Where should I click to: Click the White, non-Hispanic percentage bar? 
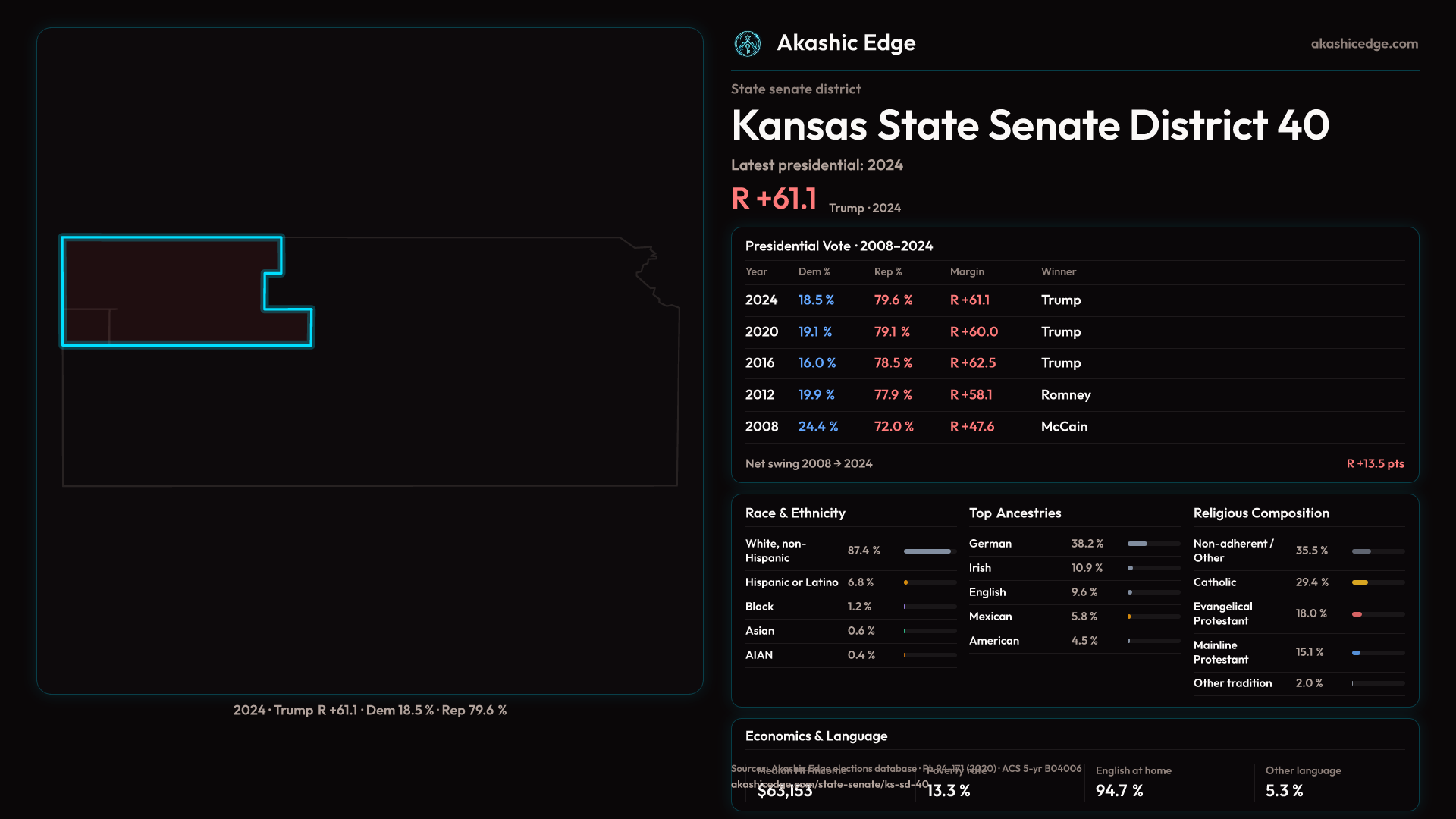929,551
